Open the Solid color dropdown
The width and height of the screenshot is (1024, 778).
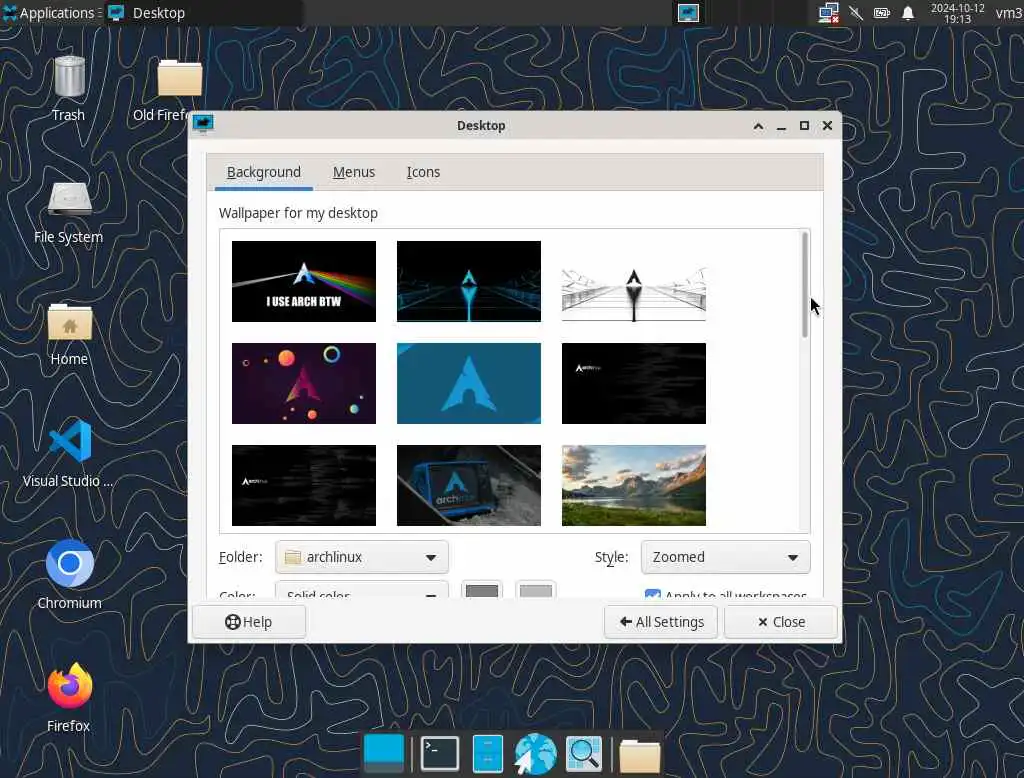(x=362, y=591)
